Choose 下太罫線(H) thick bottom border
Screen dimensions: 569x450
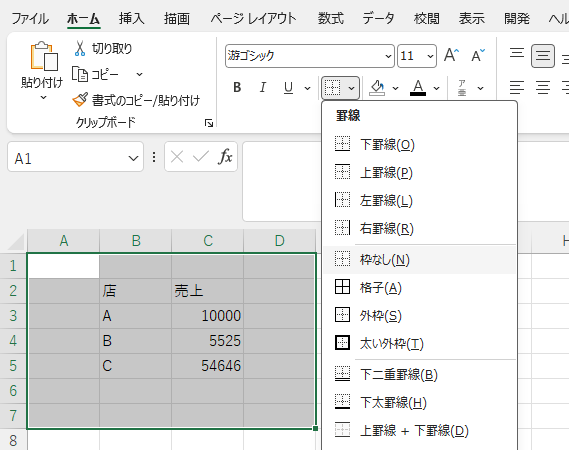coord(419,402)
